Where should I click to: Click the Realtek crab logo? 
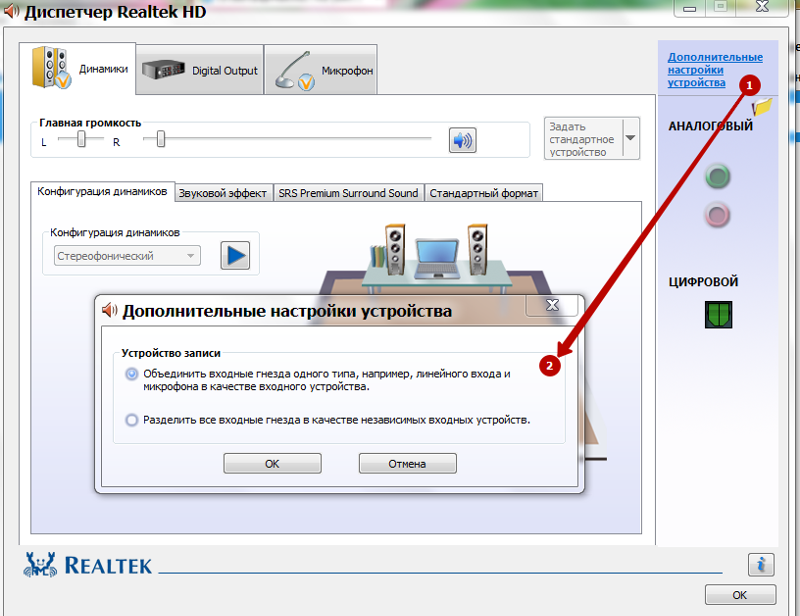pos(40,564)
